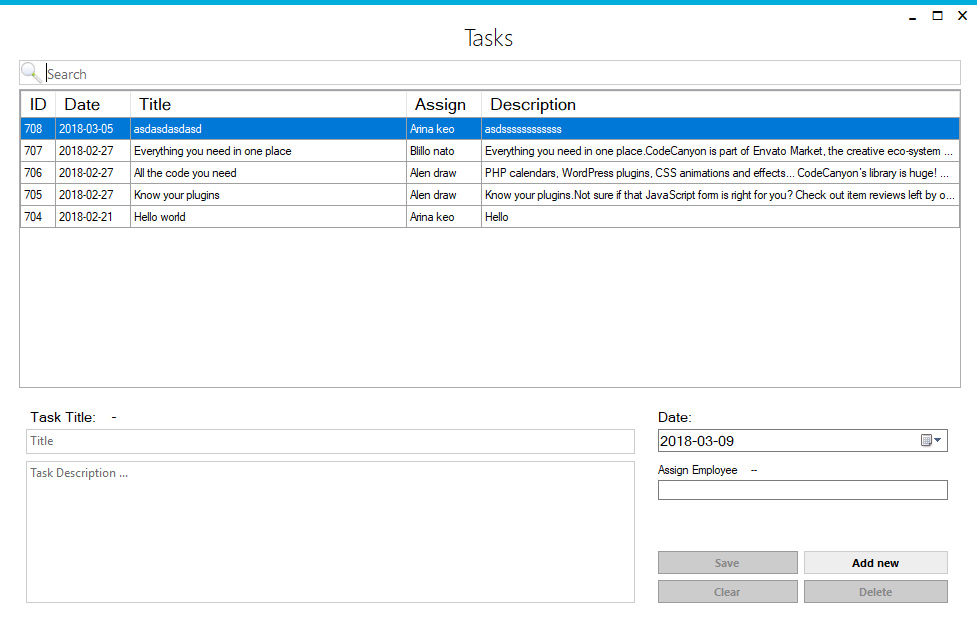Click ID cell 707
The width and height of the screenshot is (977, 623).
point(38,151)
